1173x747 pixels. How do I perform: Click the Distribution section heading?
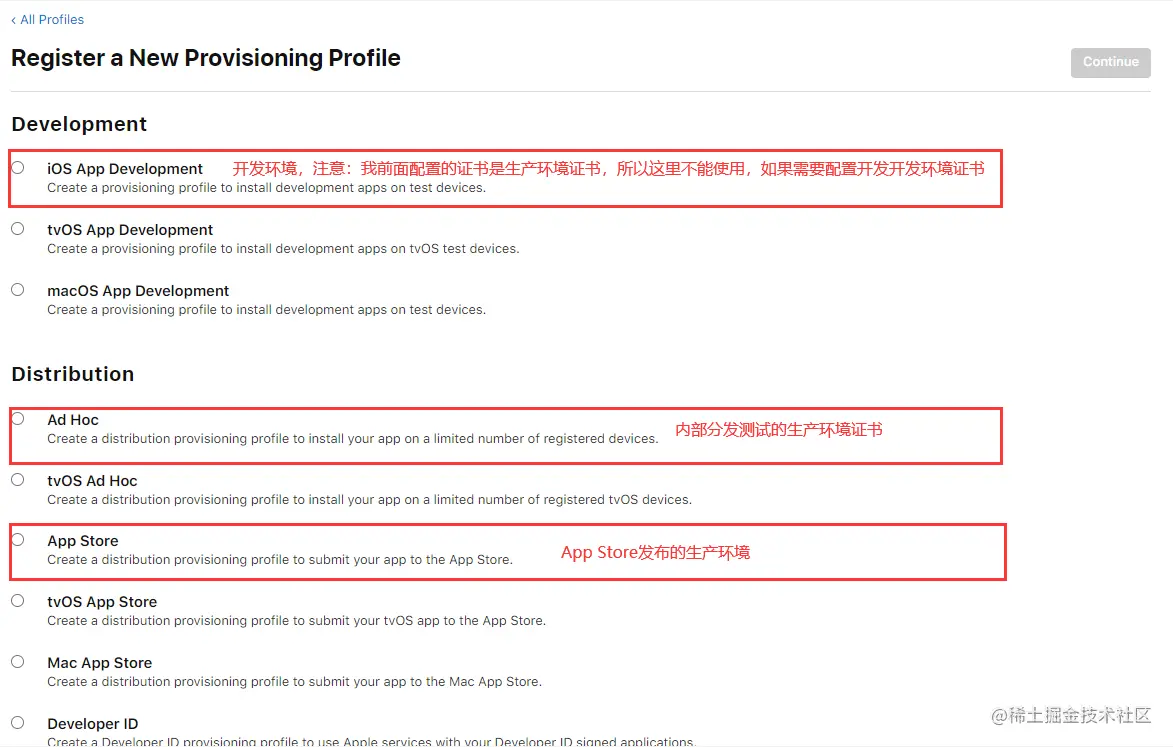(x=72, y=374)
